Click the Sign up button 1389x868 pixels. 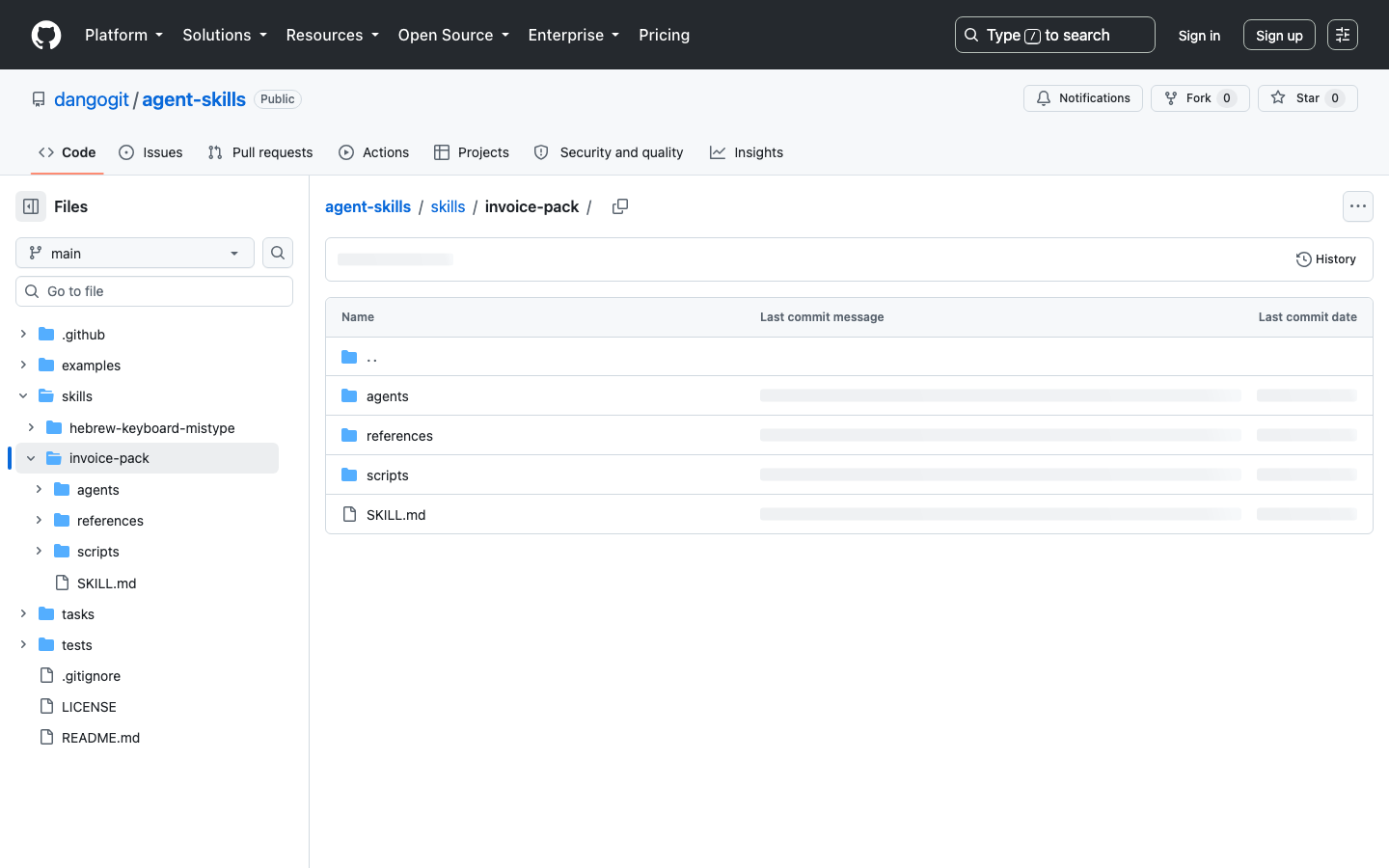(x=1279, y=36)
